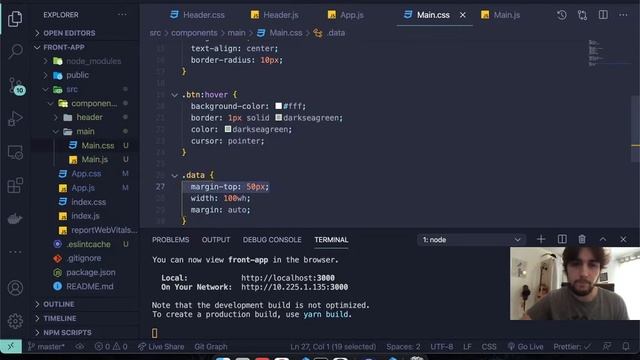The image size is (640, 360).
Task: Change language mode CSS status item
Action: coord(489,347)
